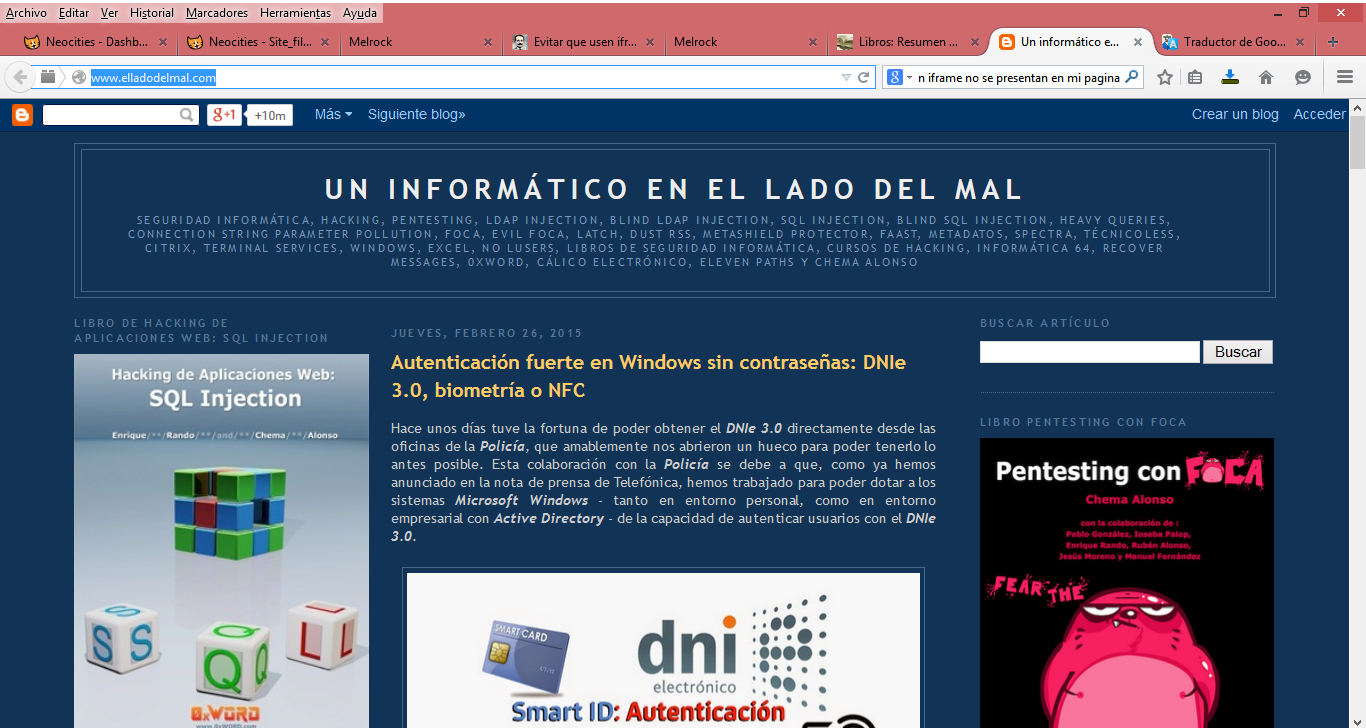Image resolution: width=1366 pixels, height=728 pixels.
Task: Open post Autenticación fuerte en Windows sin contraseñas
Action: tap(648, 376)
